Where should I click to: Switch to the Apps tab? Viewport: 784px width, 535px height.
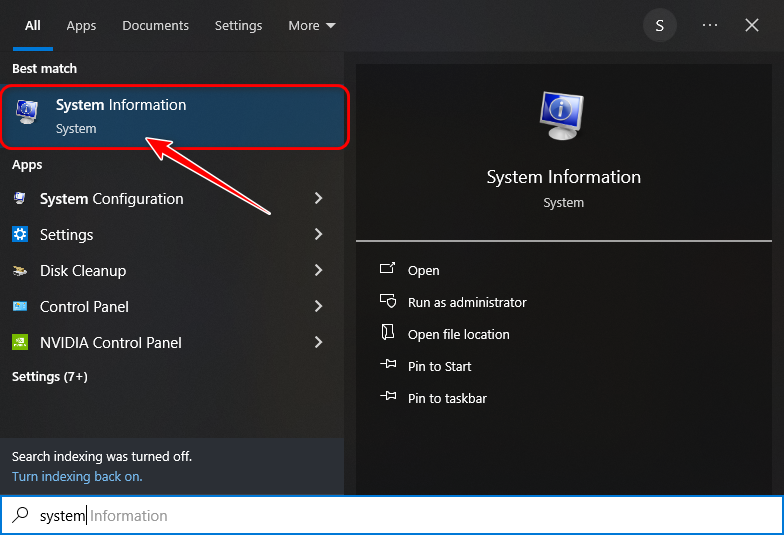click(x=81, y=26)
